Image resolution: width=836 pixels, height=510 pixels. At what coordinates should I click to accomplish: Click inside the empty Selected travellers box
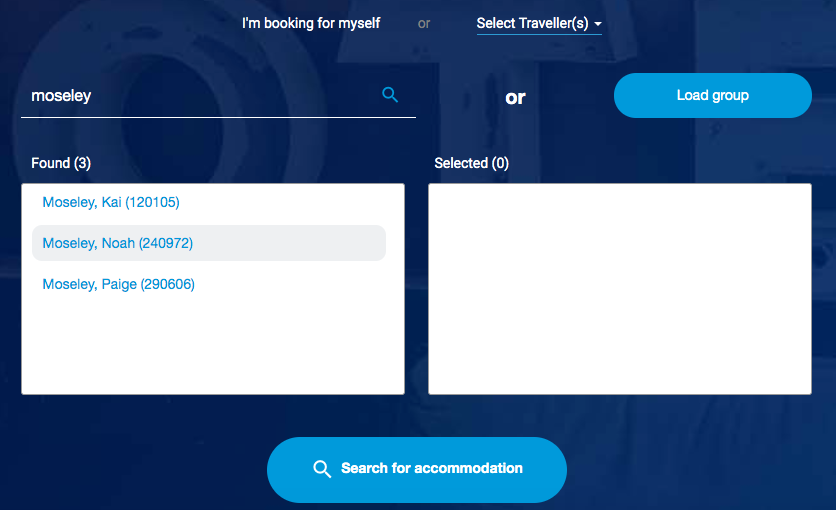coord(620,289)
